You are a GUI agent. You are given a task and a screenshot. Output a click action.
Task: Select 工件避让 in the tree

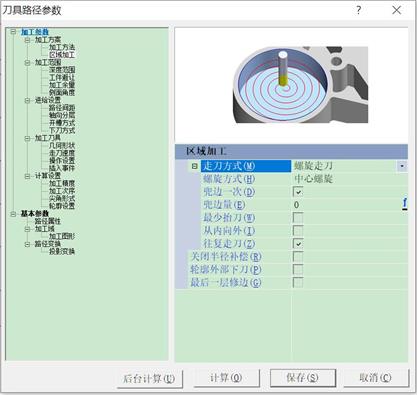click(62, 78)
